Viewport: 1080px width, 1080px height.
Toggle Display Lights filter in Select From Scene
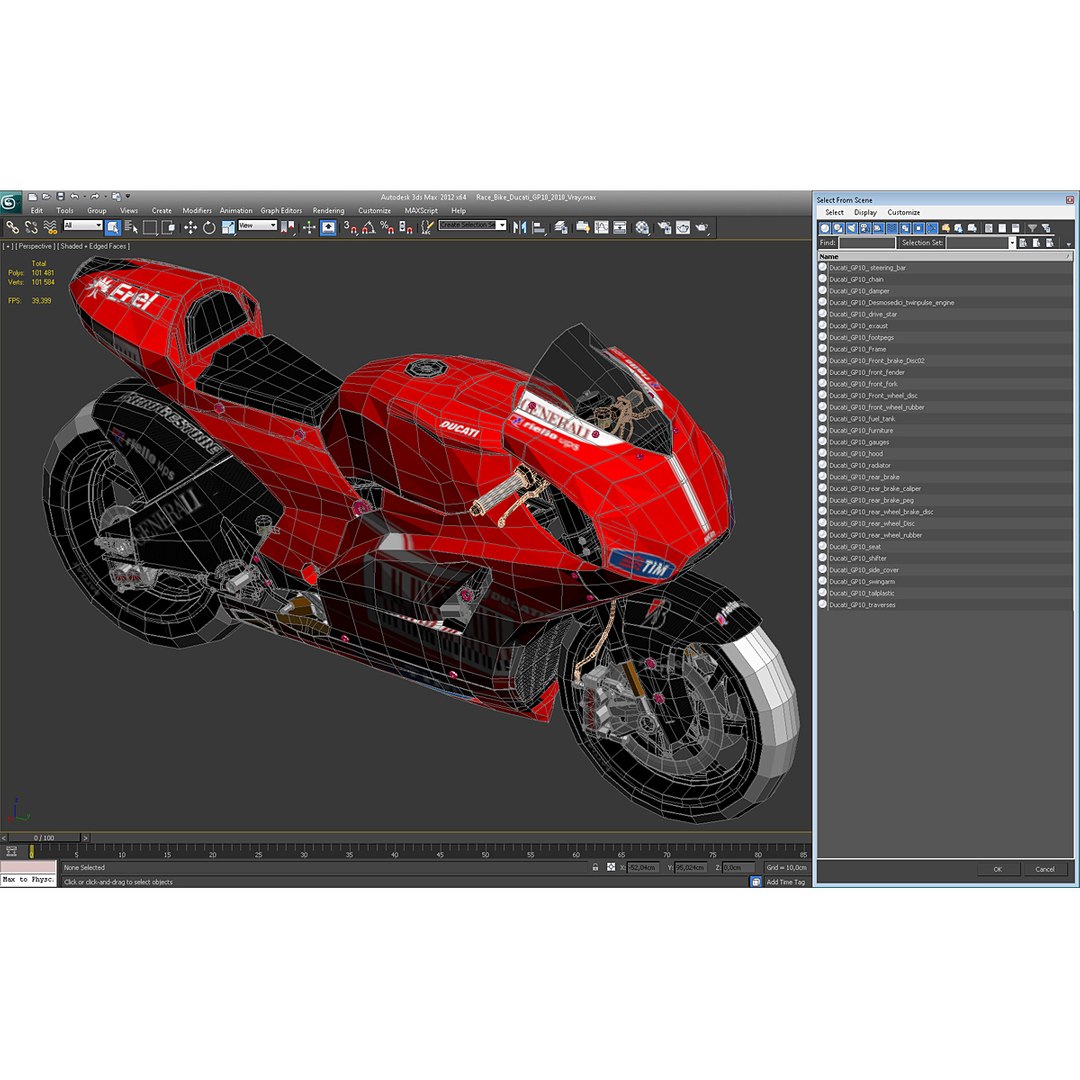tap(851, 228)
